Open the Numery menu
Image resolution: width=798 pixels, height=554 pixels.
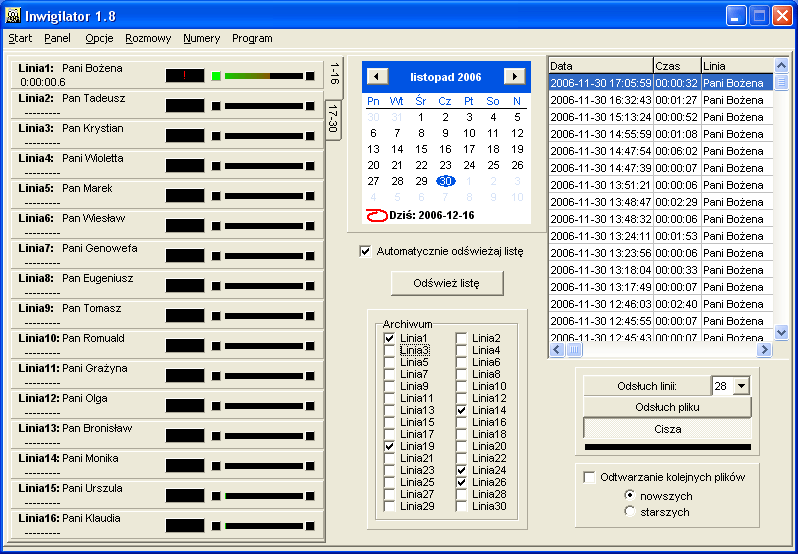(202, 38)
